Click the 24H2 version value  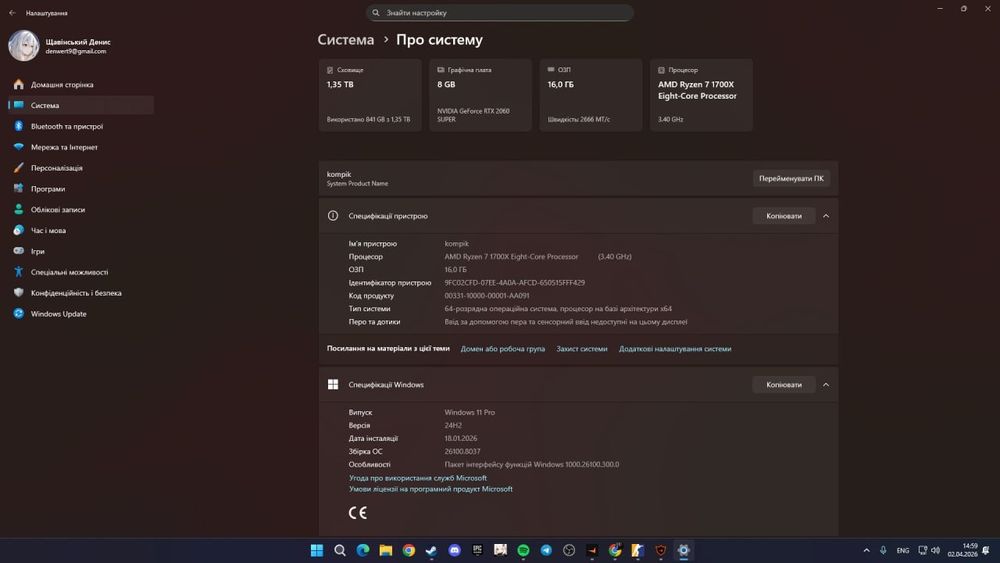click(453, 425)
